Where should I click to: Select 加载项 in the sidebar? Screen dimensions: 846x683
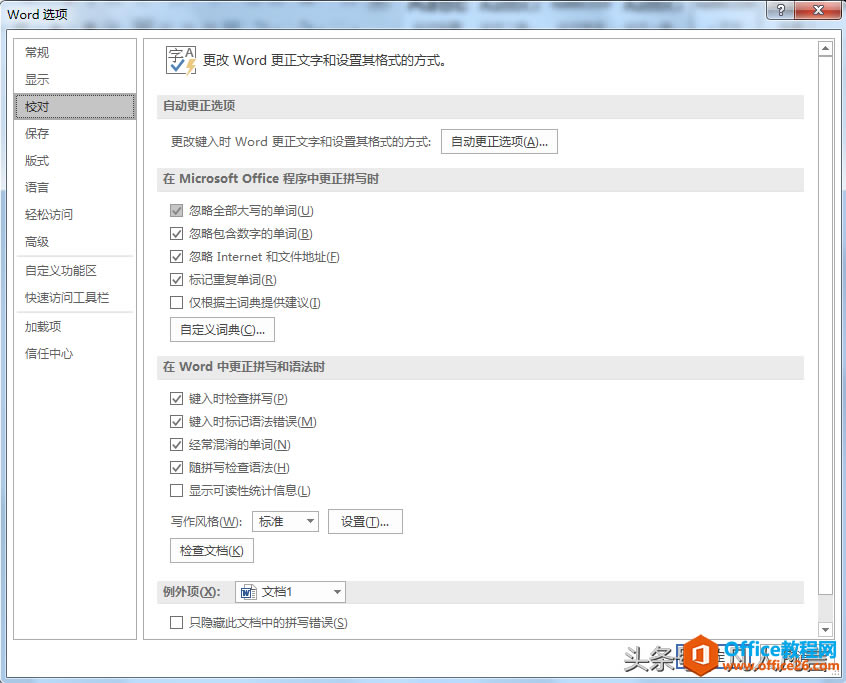pos(75,326)
